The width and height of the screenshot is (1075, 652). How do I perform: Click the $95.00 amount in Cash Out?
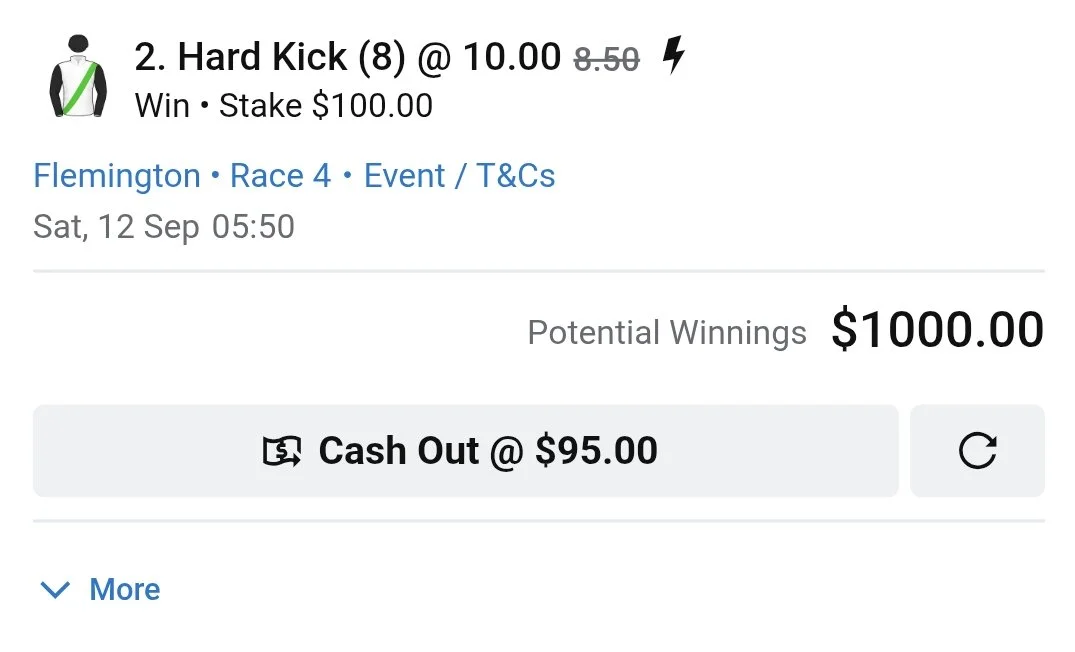(x=596, y=450)
